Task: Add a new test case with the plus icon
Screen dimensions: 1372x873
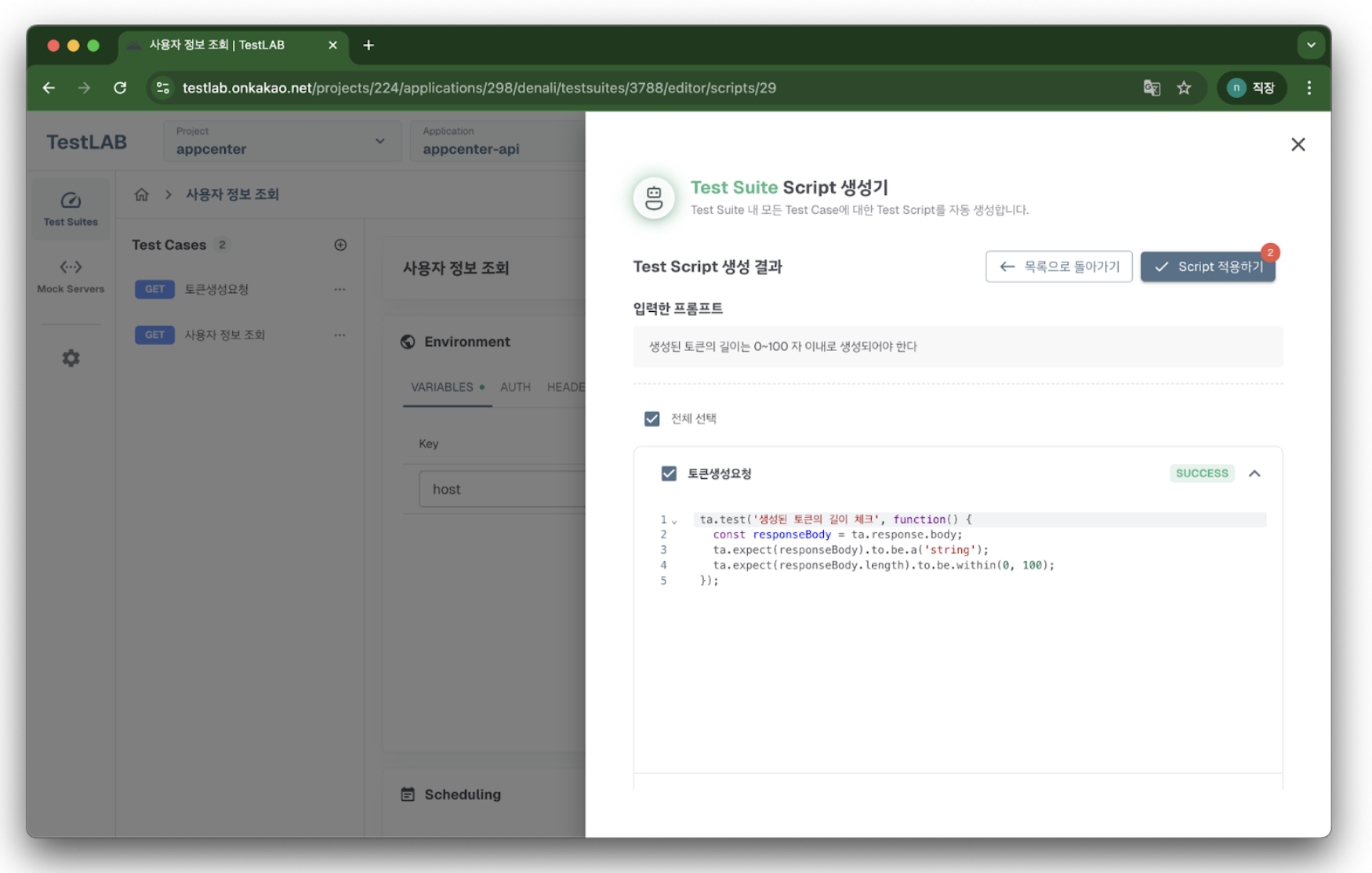Action: [340, 245]
